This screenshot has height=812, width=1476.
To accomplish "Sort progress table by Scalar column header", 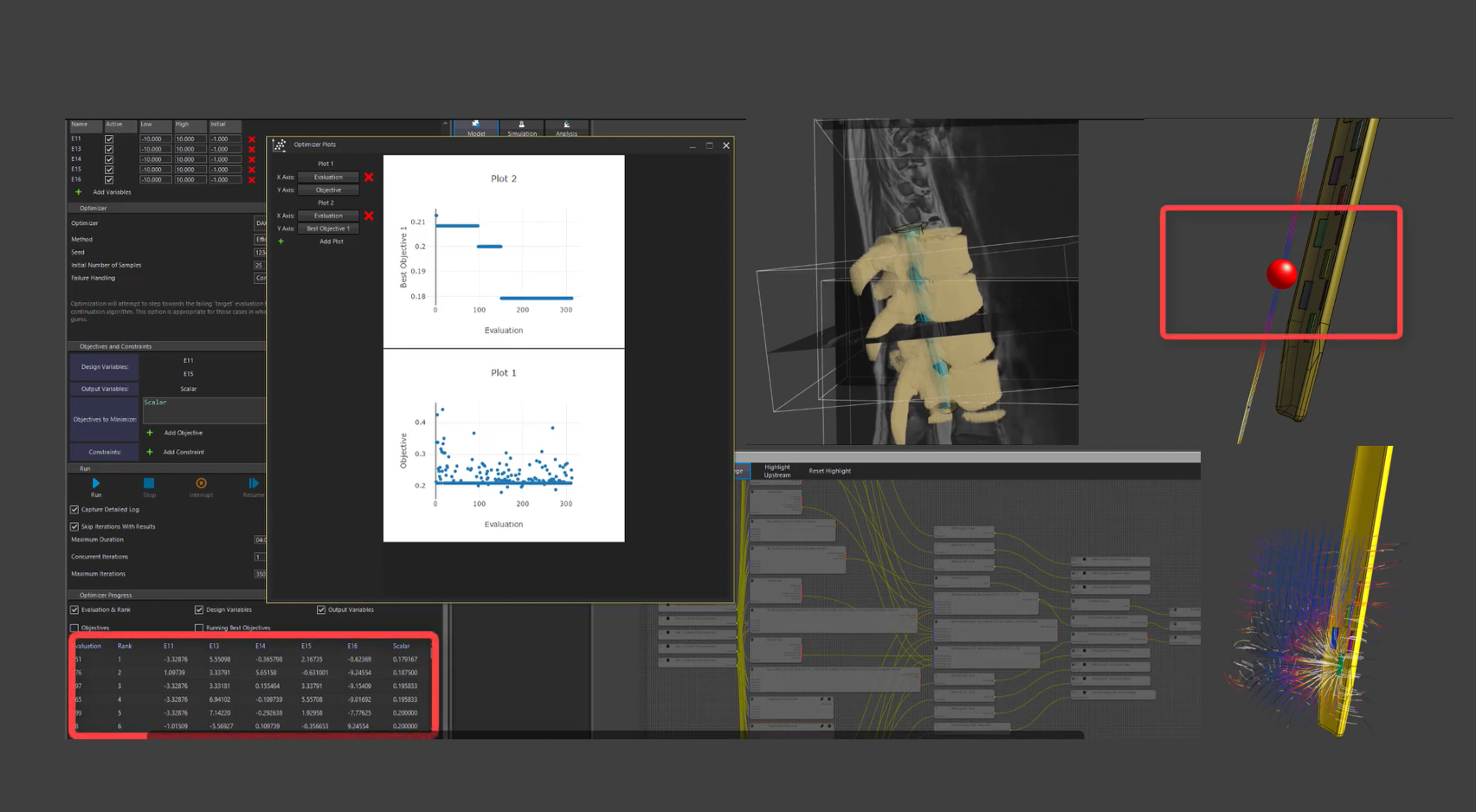I will [401, 646].
